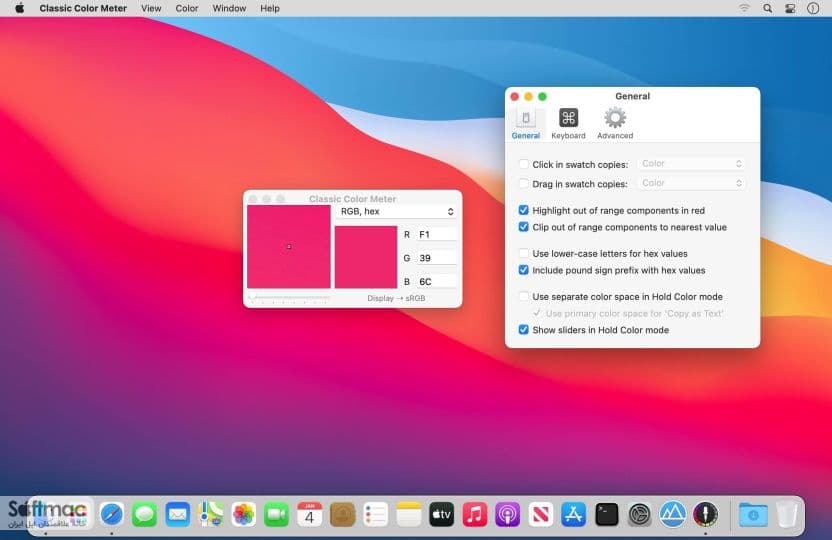Open the Keyboard preferences pane
The height and width of the screenshot is (540, 832).
[x=568, y=123]
